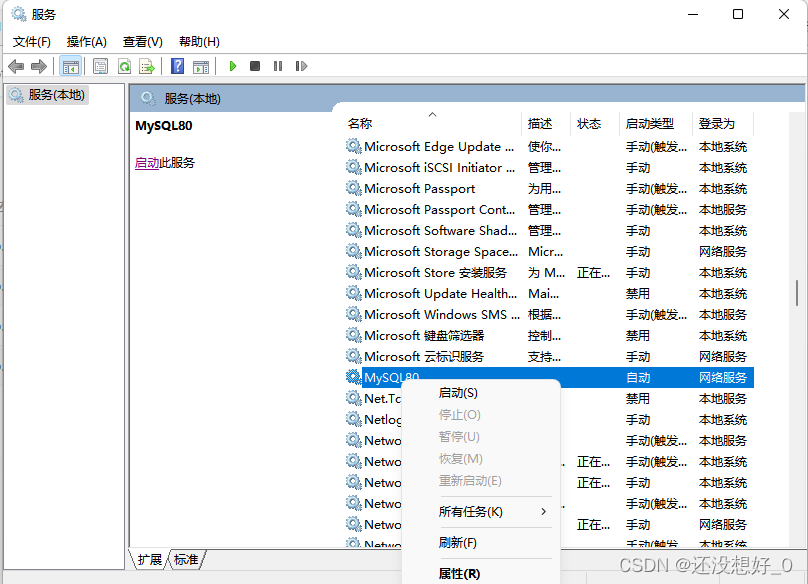Open the blue Help question-mark icon

click(x=177, y=66)
